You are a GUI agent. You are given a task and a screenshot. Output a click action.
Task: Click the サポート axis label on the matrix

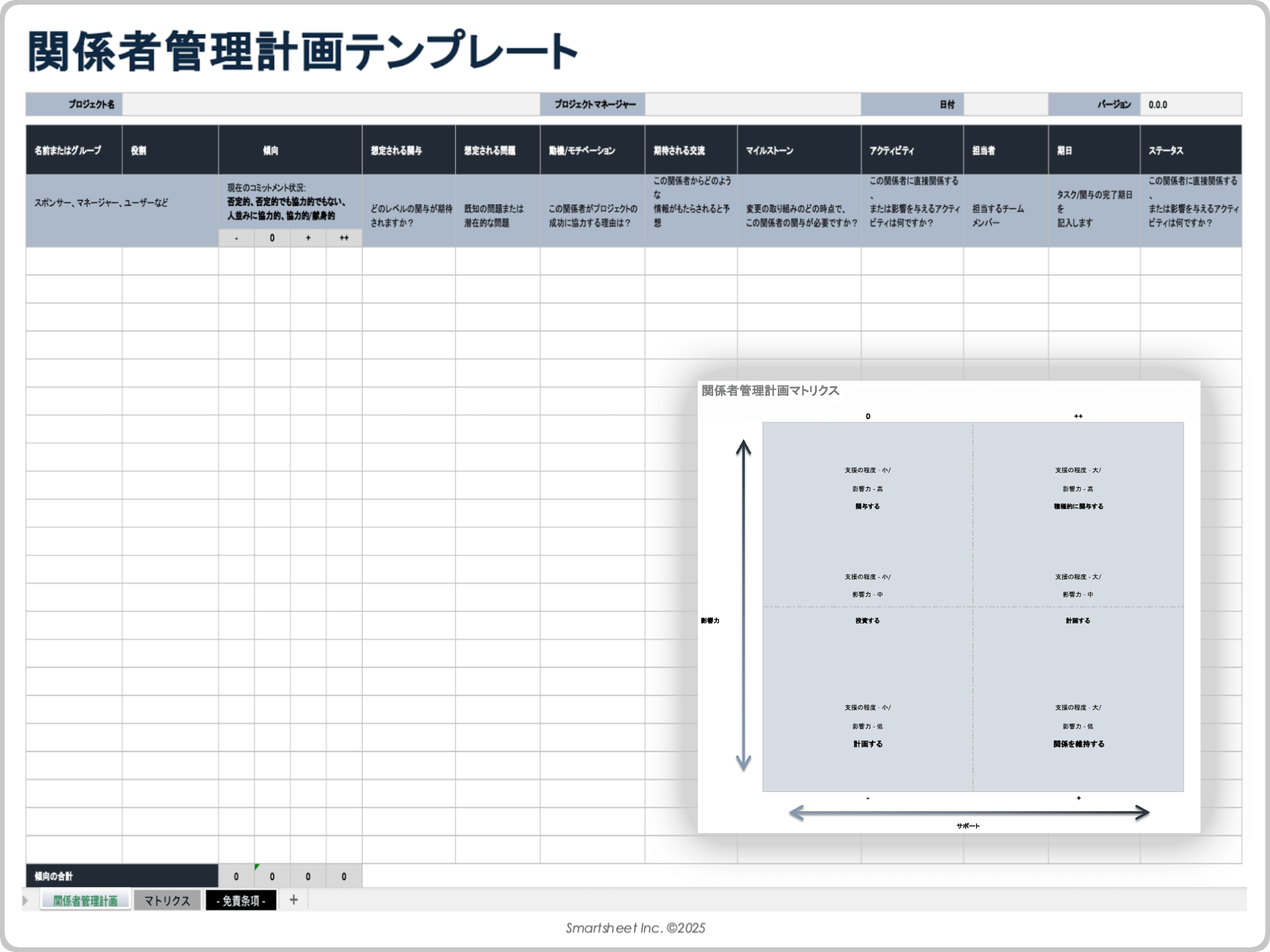click(968, 824)
